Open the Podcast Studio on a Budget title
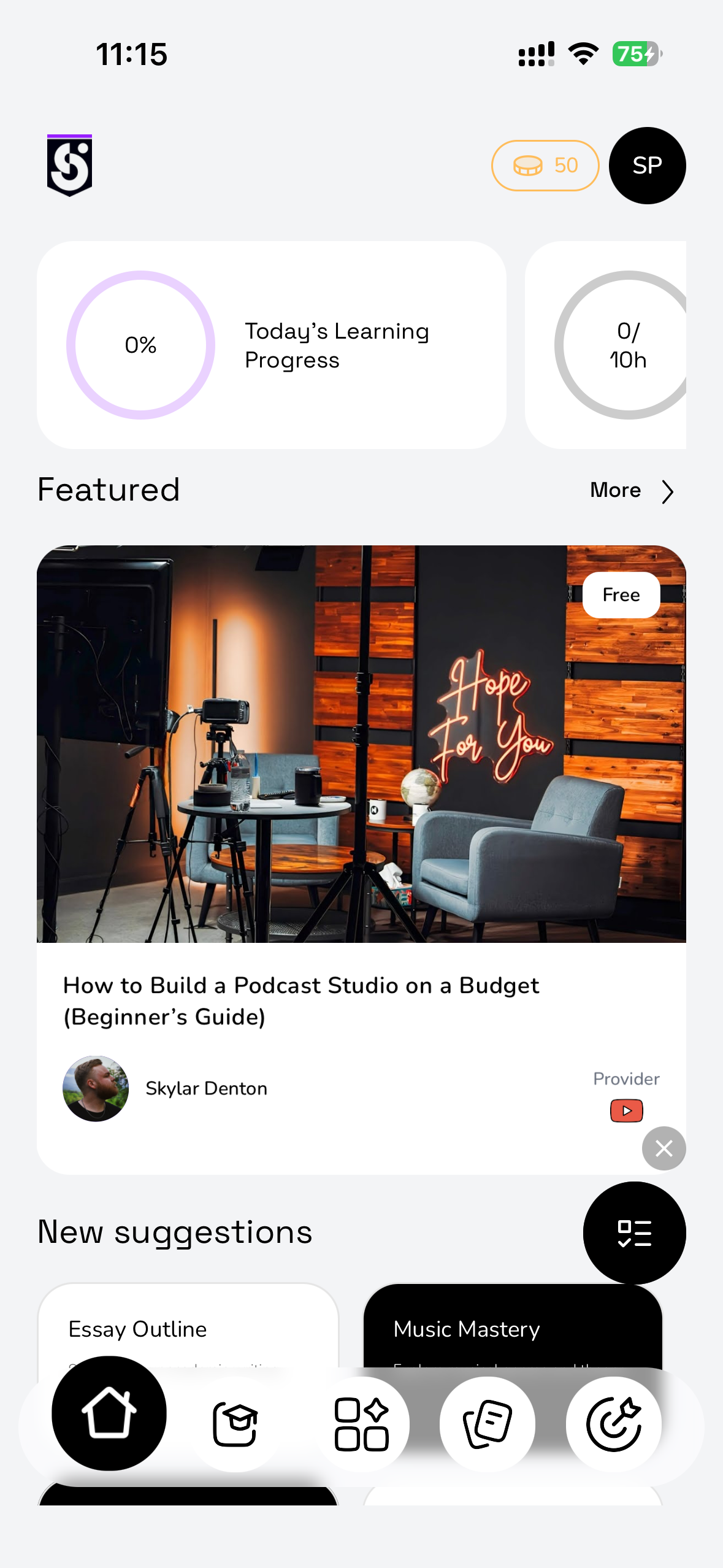This screenshot has width=723, height=1568. coord(301,1001)
